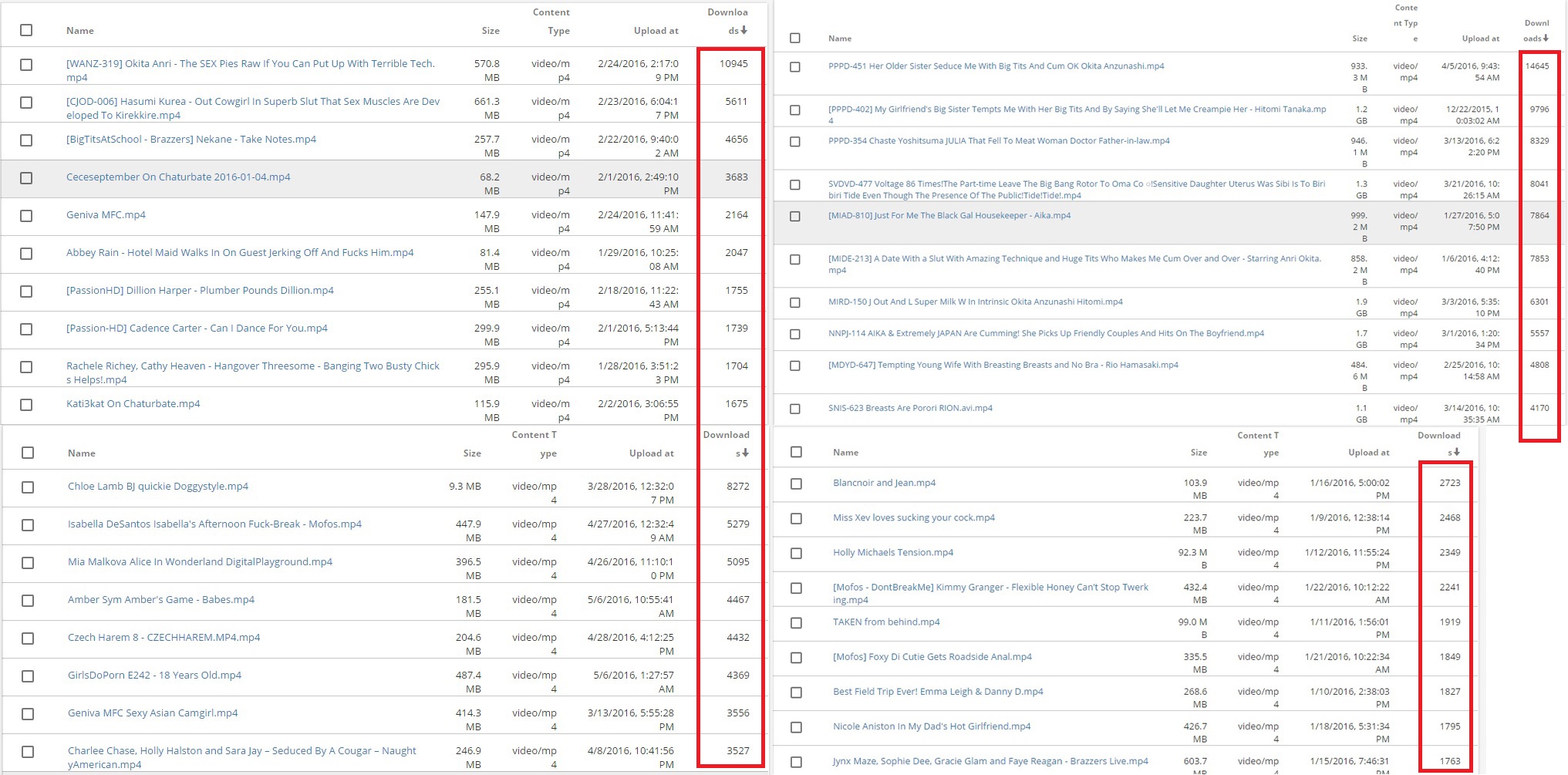1568x775 pixels.
Task: Open the Ceceseptember On Chaturbate 2016-01-04.mp4 link
Action: [178, 177]
